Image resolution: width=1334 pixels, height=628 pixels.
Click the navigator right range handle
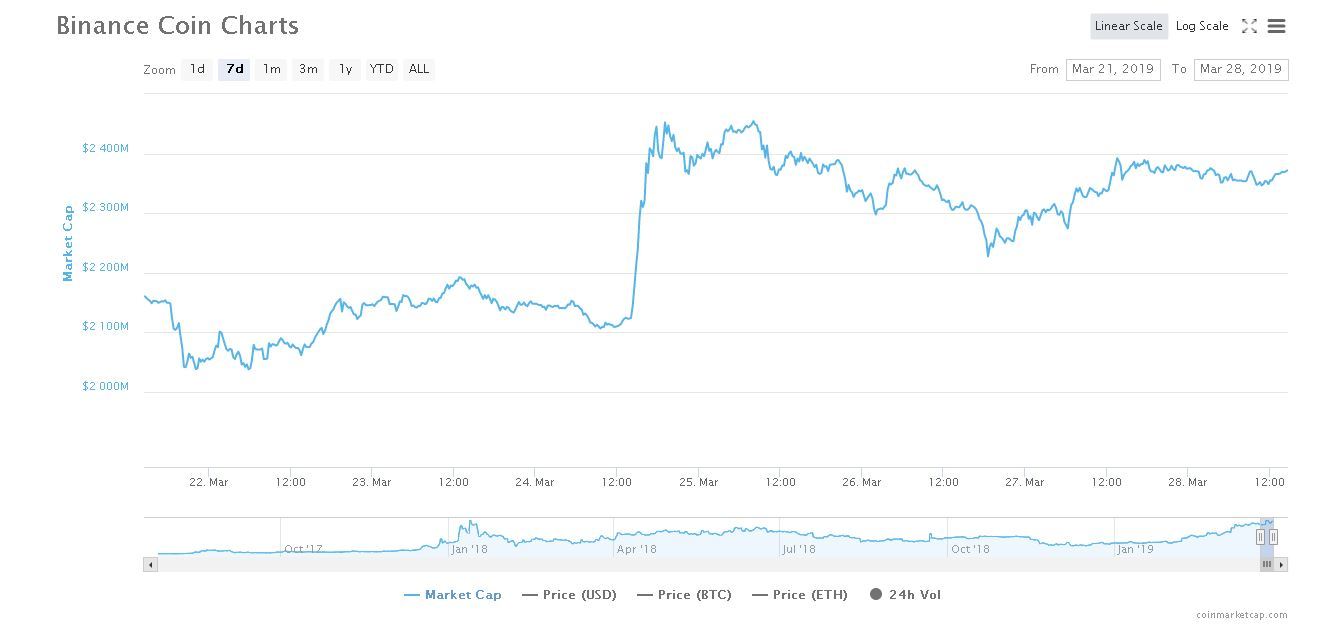[1273, 537]
